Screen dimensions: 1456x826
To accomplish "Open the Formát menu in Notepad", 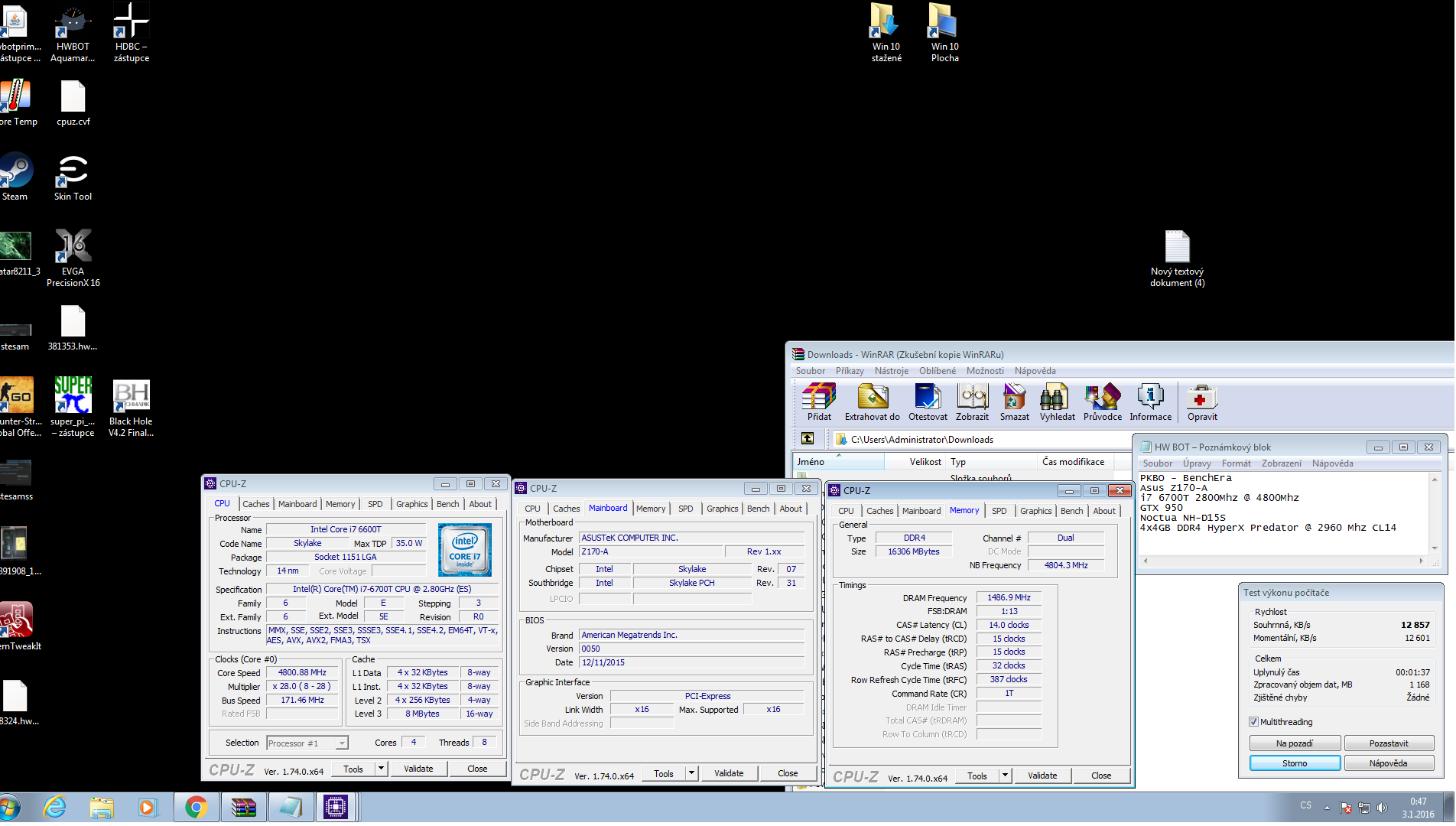I will (1236, 463).
